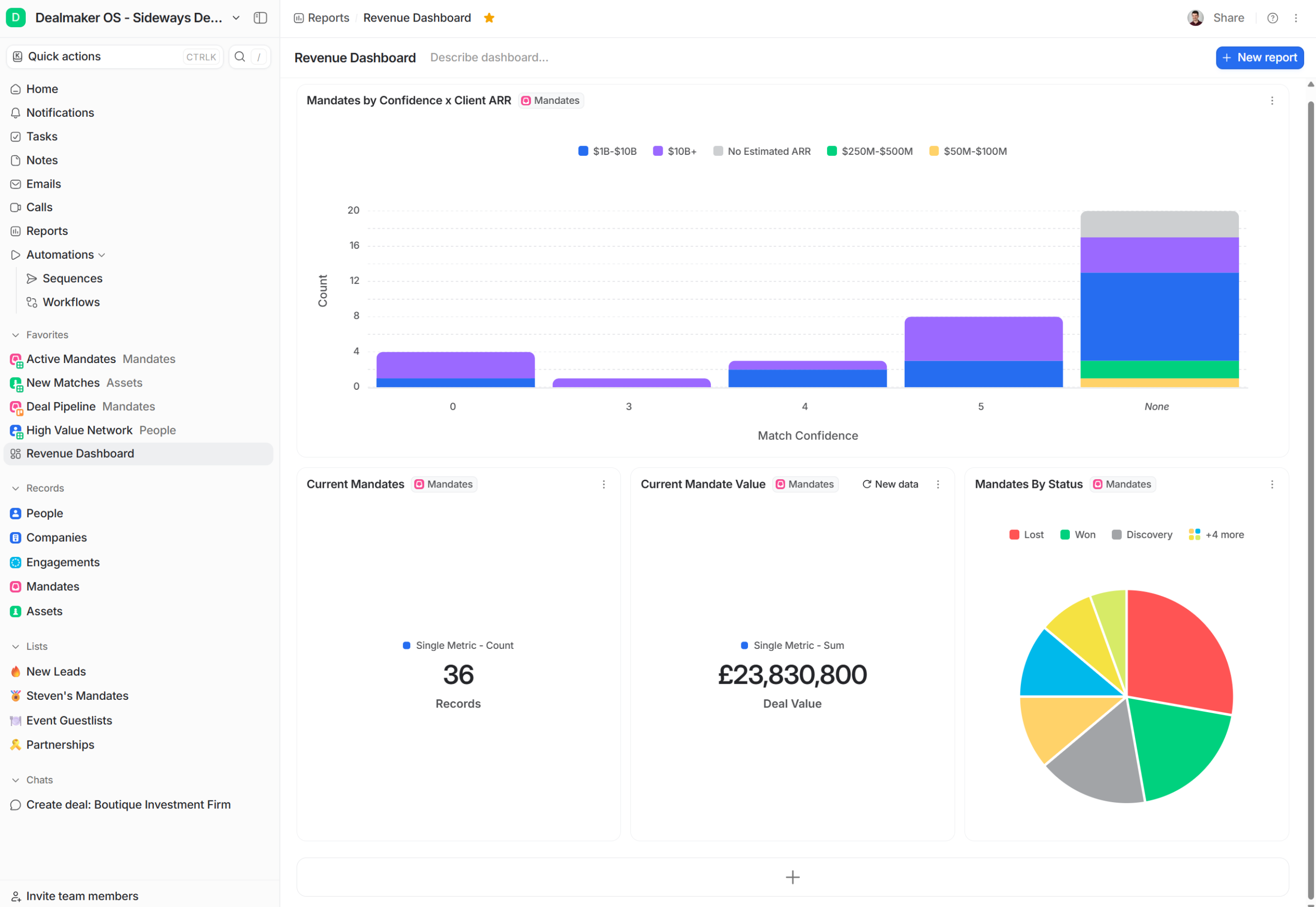
Task: Open the workspace switcher dropdown
Action: pos(236,17)
